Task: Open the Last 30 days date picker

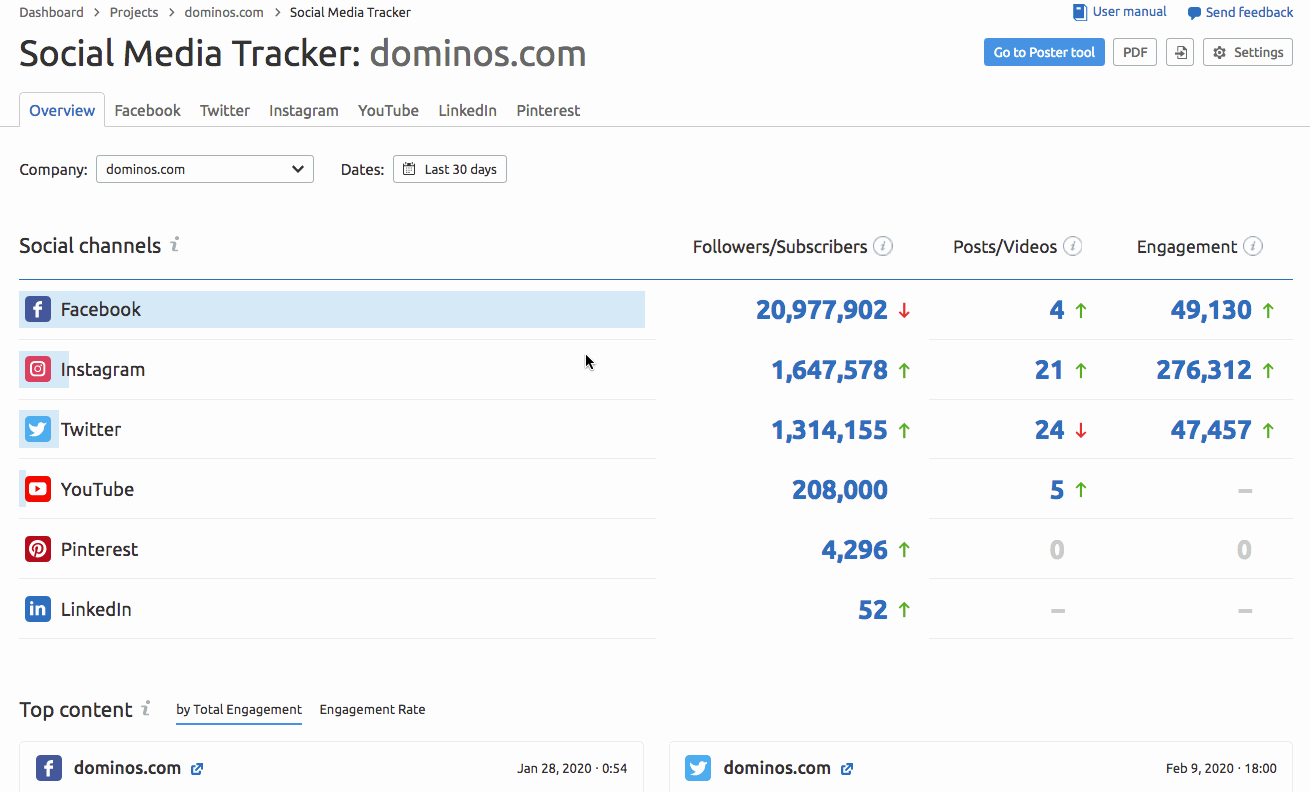Action: [450, 169]
